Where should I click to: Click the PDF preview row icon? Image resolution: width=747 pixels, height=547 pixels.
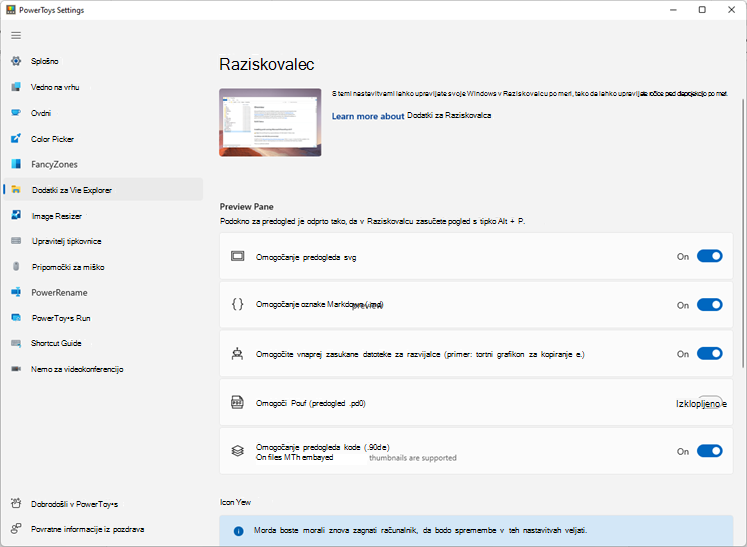(237, 402)
